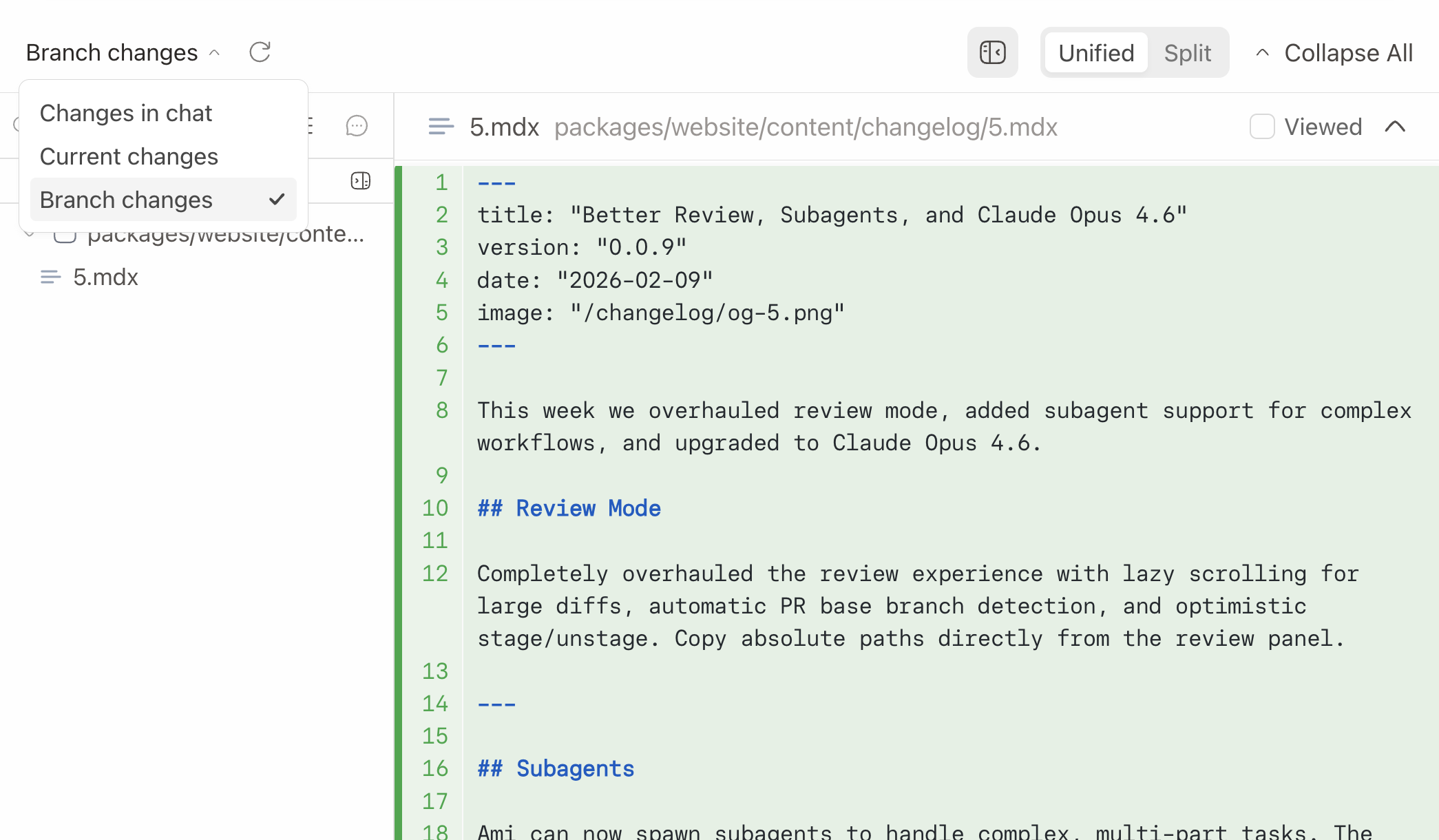Click the file path packages/website/content/changelog/5.mdx
The height and width of the screenshot is (840, 1439).
coord(806,127)
